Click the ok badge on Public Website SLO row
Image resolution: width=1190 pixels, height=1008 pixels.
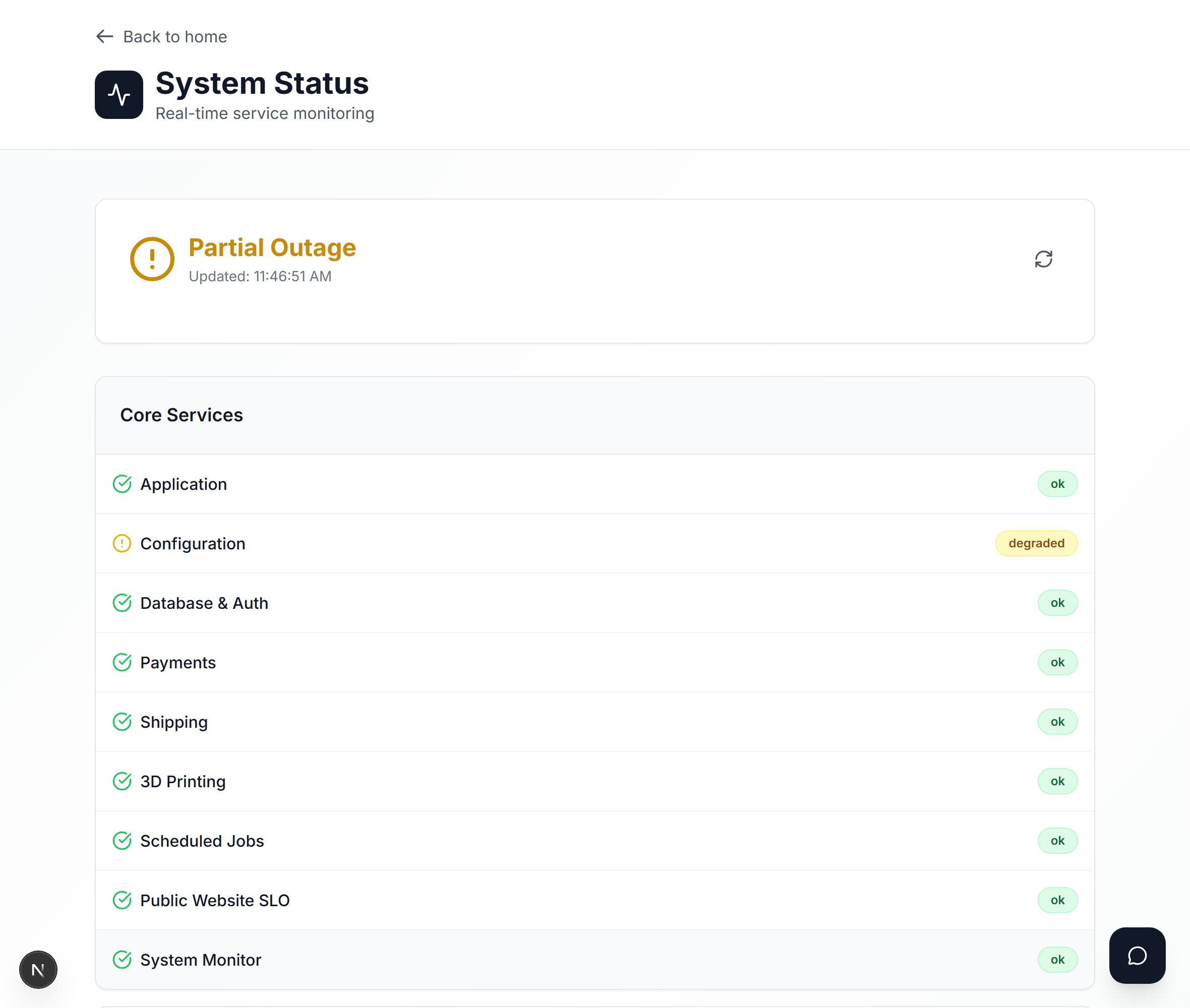point(1057,900)
